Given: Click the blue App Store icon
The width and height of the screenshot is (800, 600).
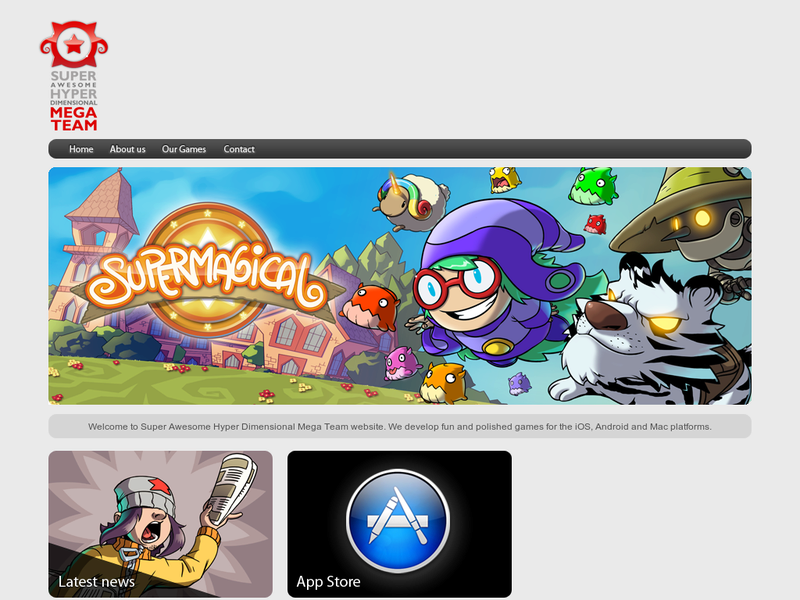Looking at the screenshot, I should [x=398, y=521].
